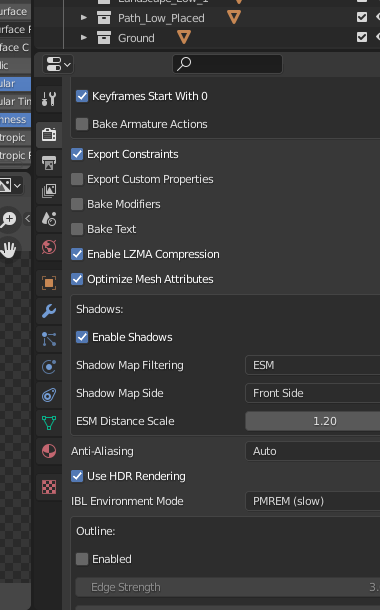Click the collection icon of Ground
The height and width of the screenshot is (610, 380).
(x=104, y=38)
